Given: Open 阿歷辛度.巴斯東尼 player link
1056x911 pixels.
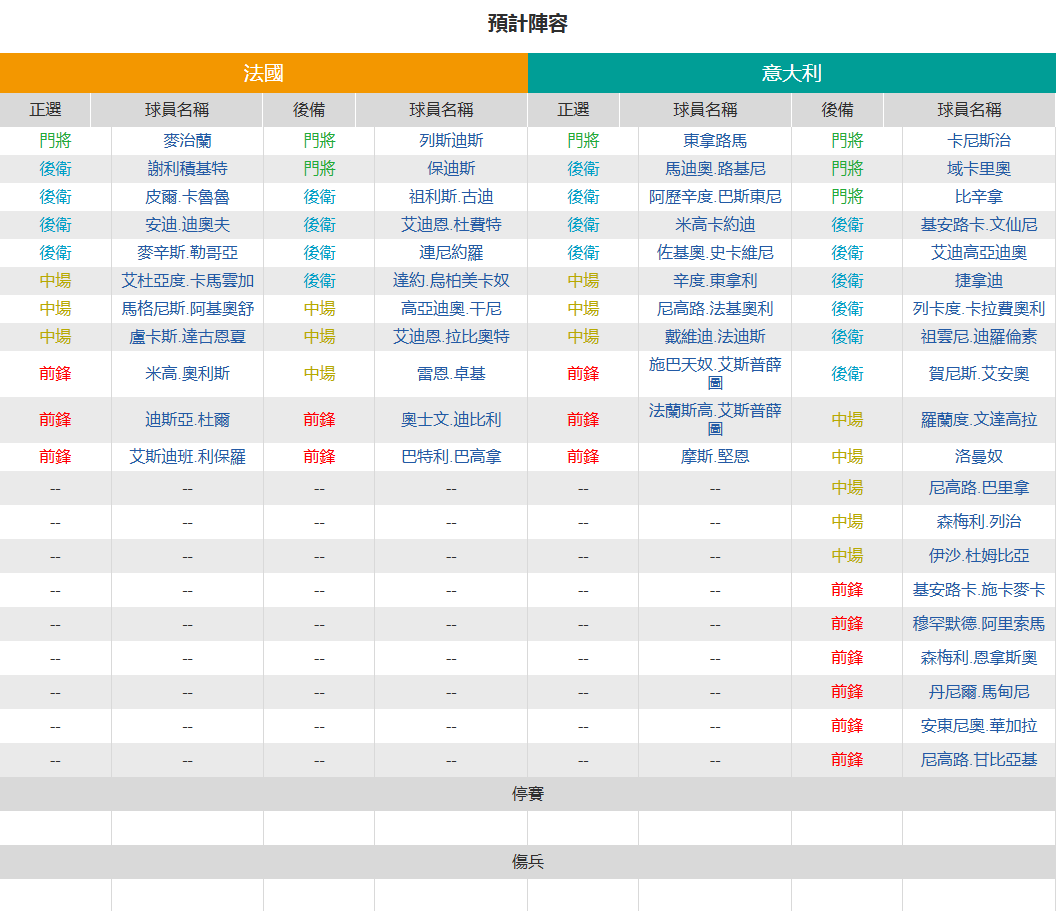Looking at the screenshot, I should click(715, 197).
